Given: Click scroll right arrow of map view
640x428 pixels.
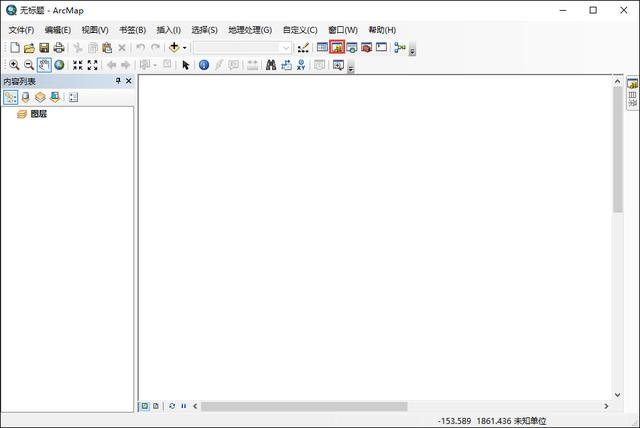Looking at the screenshot, I should point(606,406).
